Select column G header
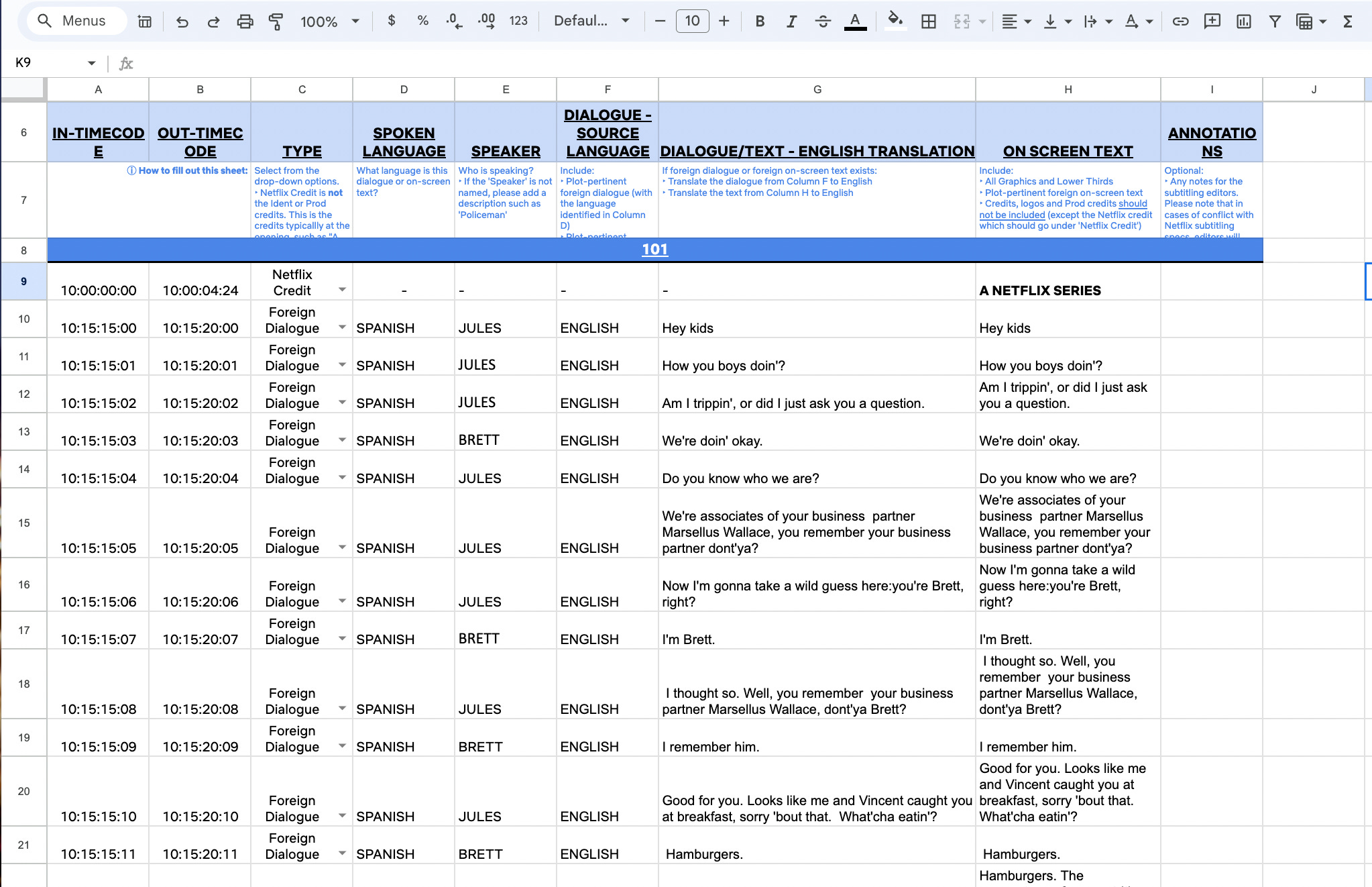This screenshot has height=887, width=1372. pyautogui.click(x=817, y=89)
